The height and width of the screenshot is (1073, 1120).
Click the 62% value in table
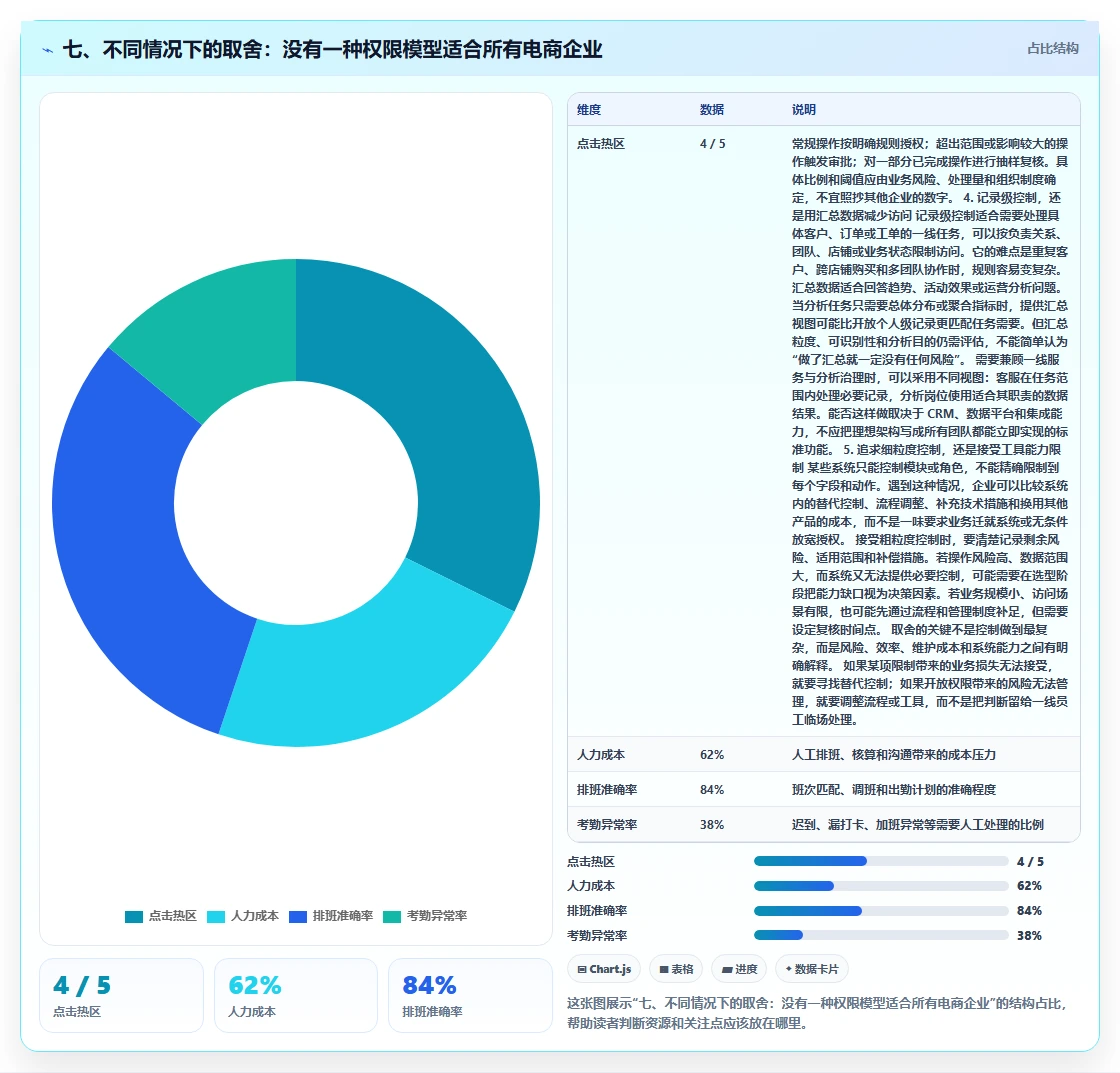tap(712, 754)
